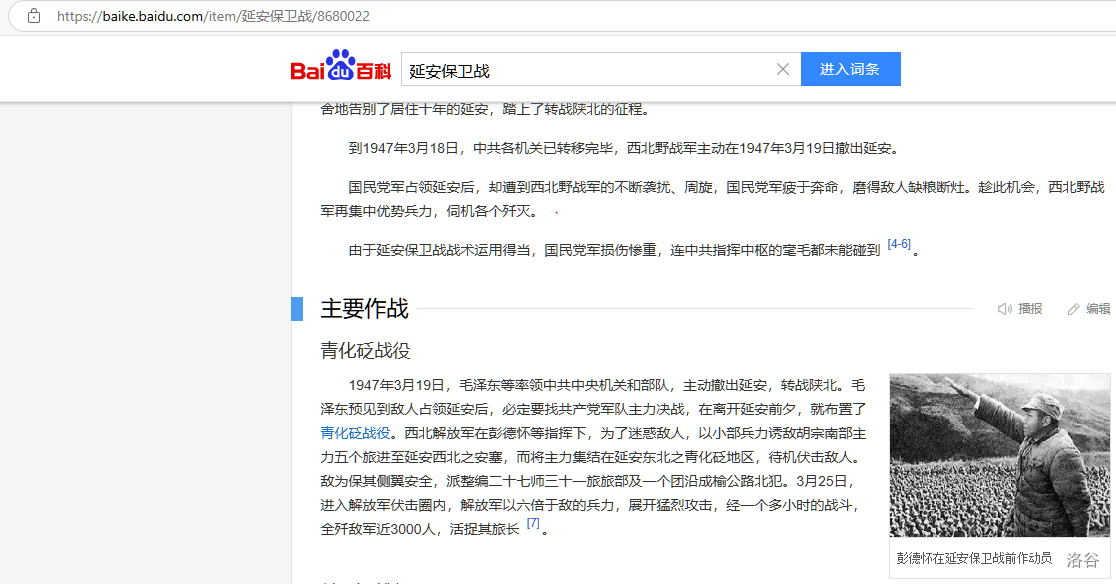This screenshot has height=584, width=1116.
Task: Clear search text with the X icon
Action: pyautogui.click(x=783, y=69)
